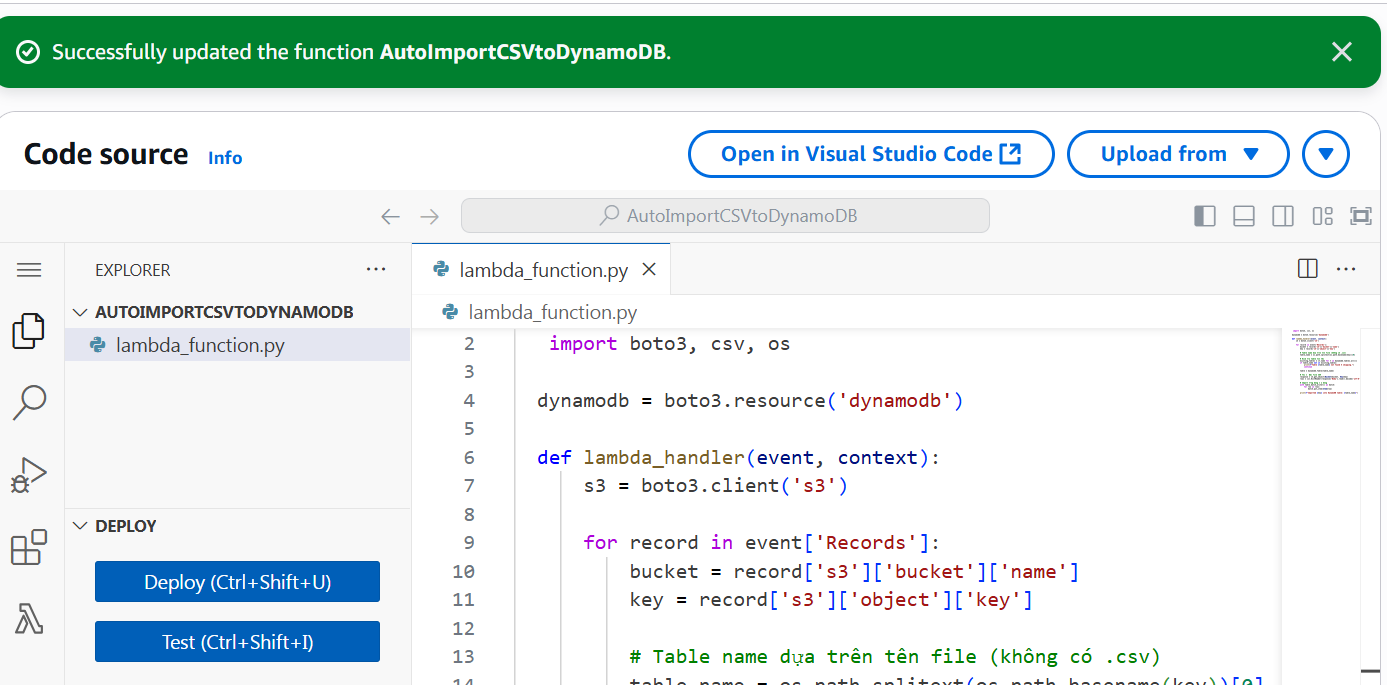Image resolution: width=1387 pixels, height=685 pixels.
Task: Toggle the primary sidebar visibility
Action: 1204,215
